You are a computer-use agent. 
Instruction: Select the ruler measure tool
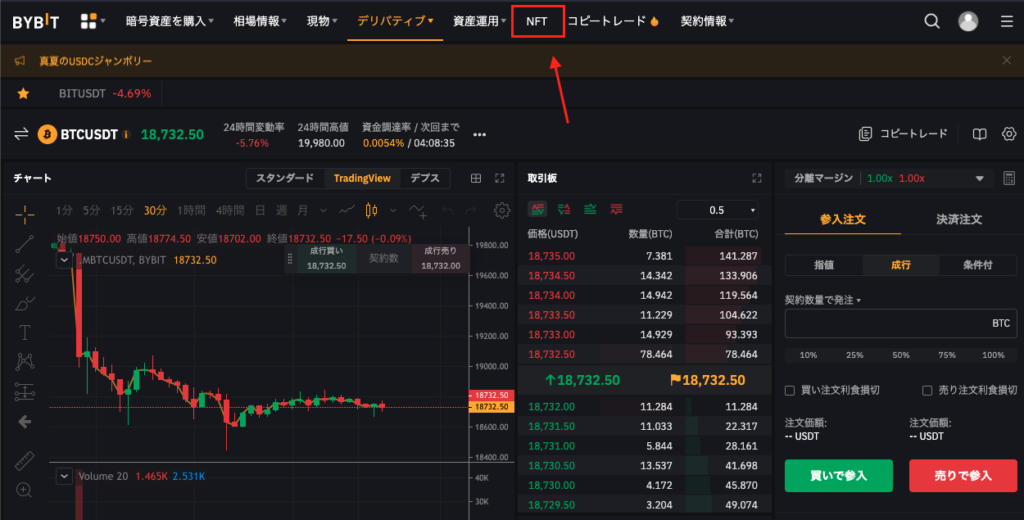(x=25, y=461)
